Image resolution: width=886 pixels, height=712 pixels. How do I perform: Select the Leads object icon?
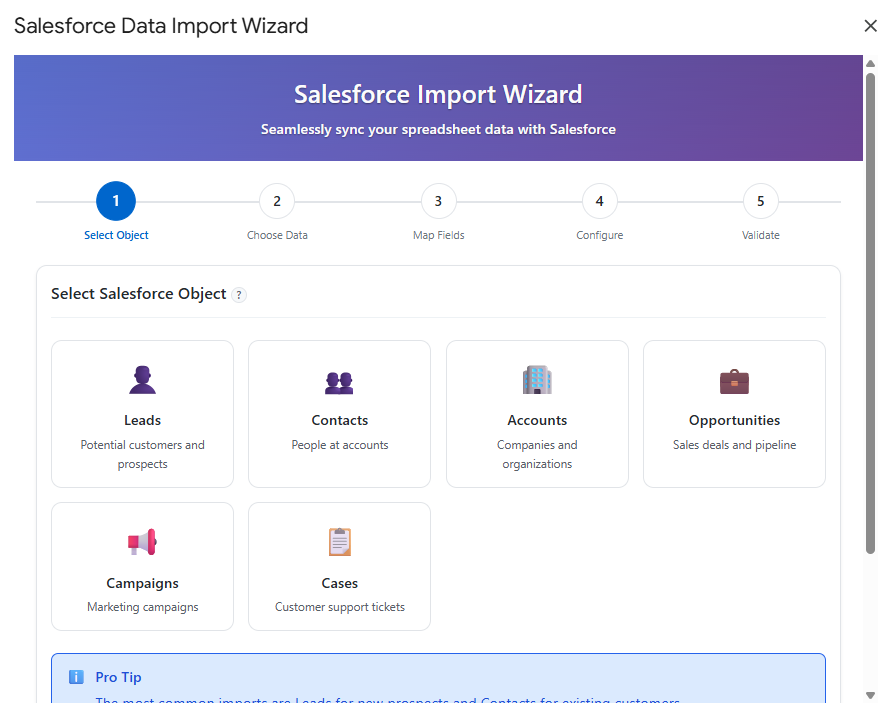(x=142, y=379)
